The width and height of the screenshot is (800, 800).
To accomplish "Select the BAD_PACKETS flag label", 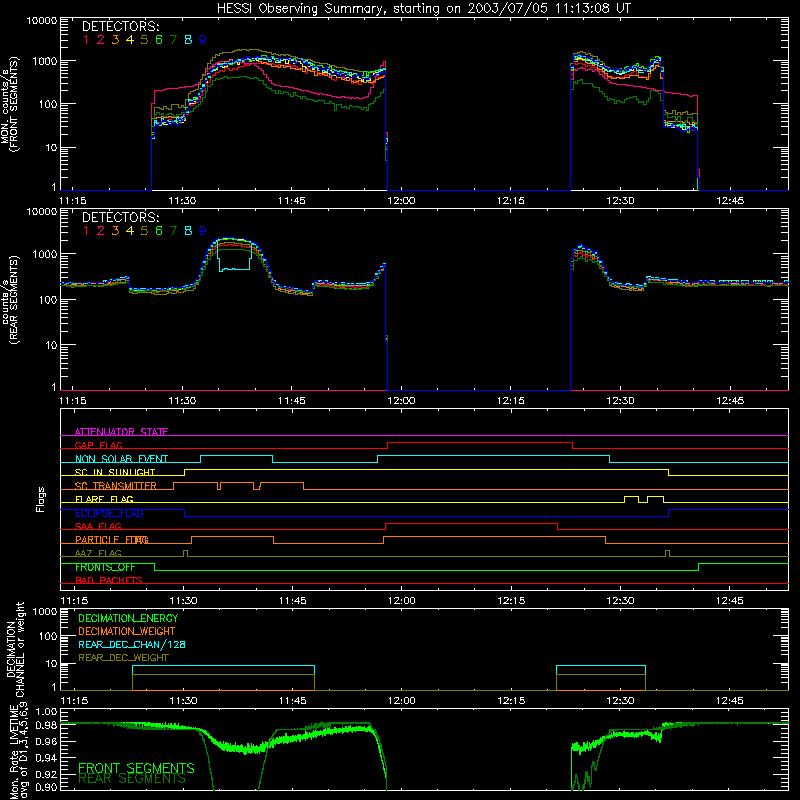I will (109, 581).
